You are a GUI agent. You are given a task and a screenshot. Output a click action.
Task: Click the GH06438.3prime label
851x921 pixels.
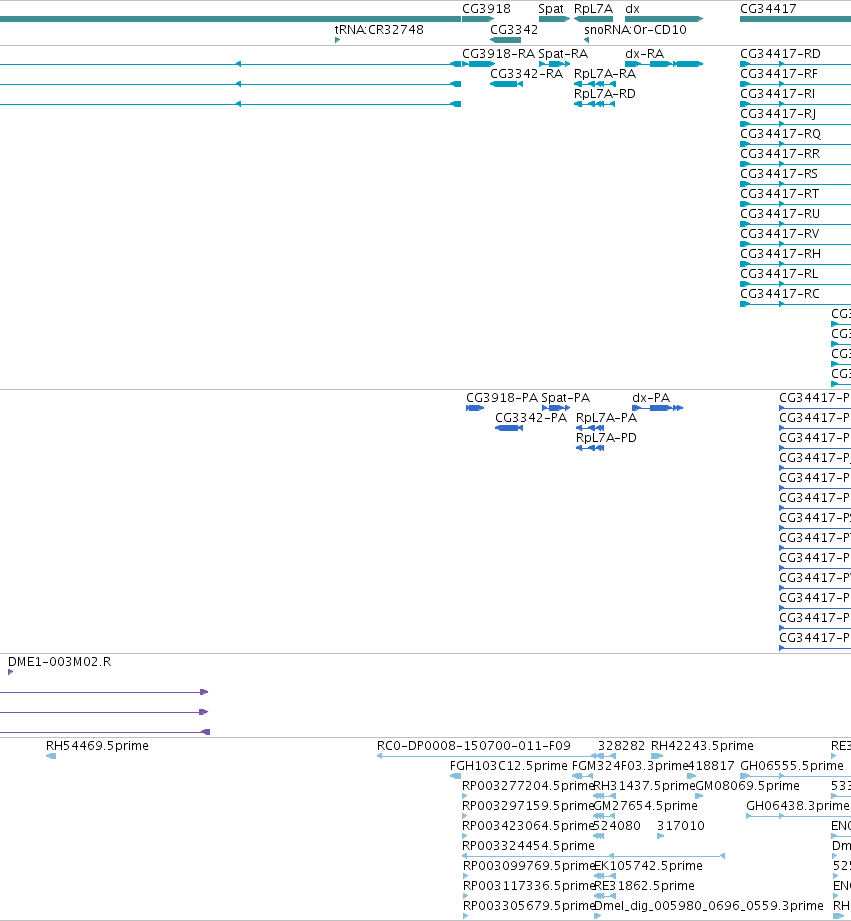tap(798, 805)
